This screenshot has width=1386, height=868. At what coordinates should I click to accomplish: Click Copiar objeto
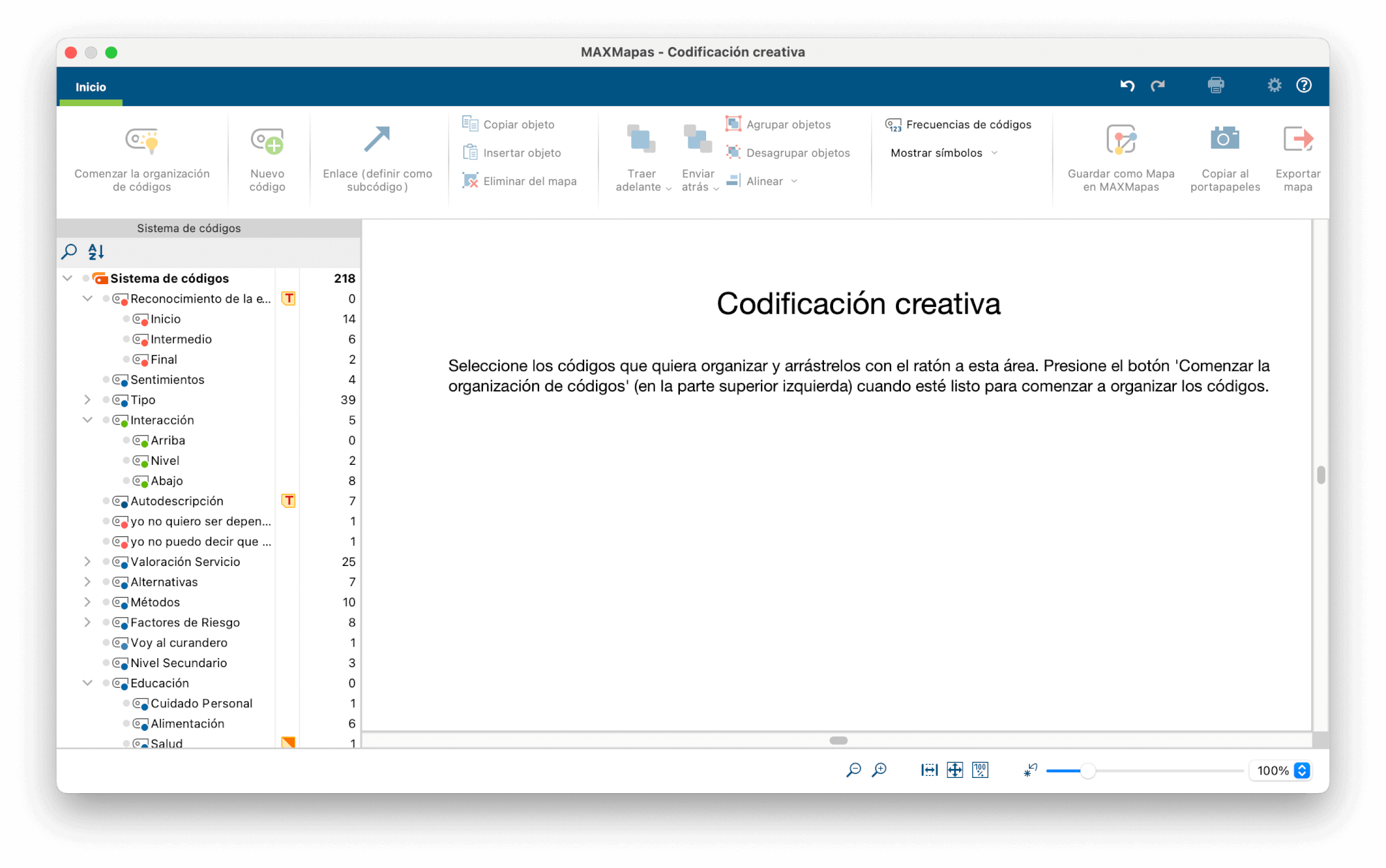pyautogui.click(x=509, y=124)
